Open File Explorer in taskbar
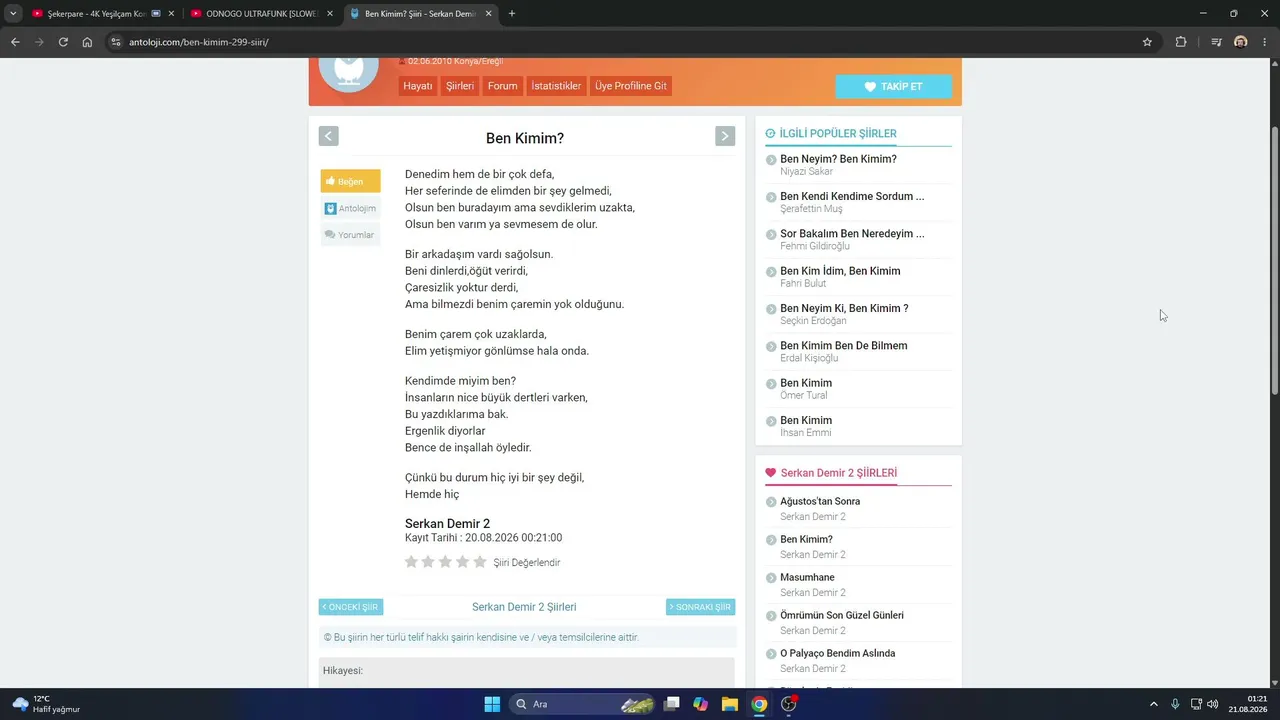Viewport: 1280px width, 720px height. pyautogui.click(x=730, y=704)
